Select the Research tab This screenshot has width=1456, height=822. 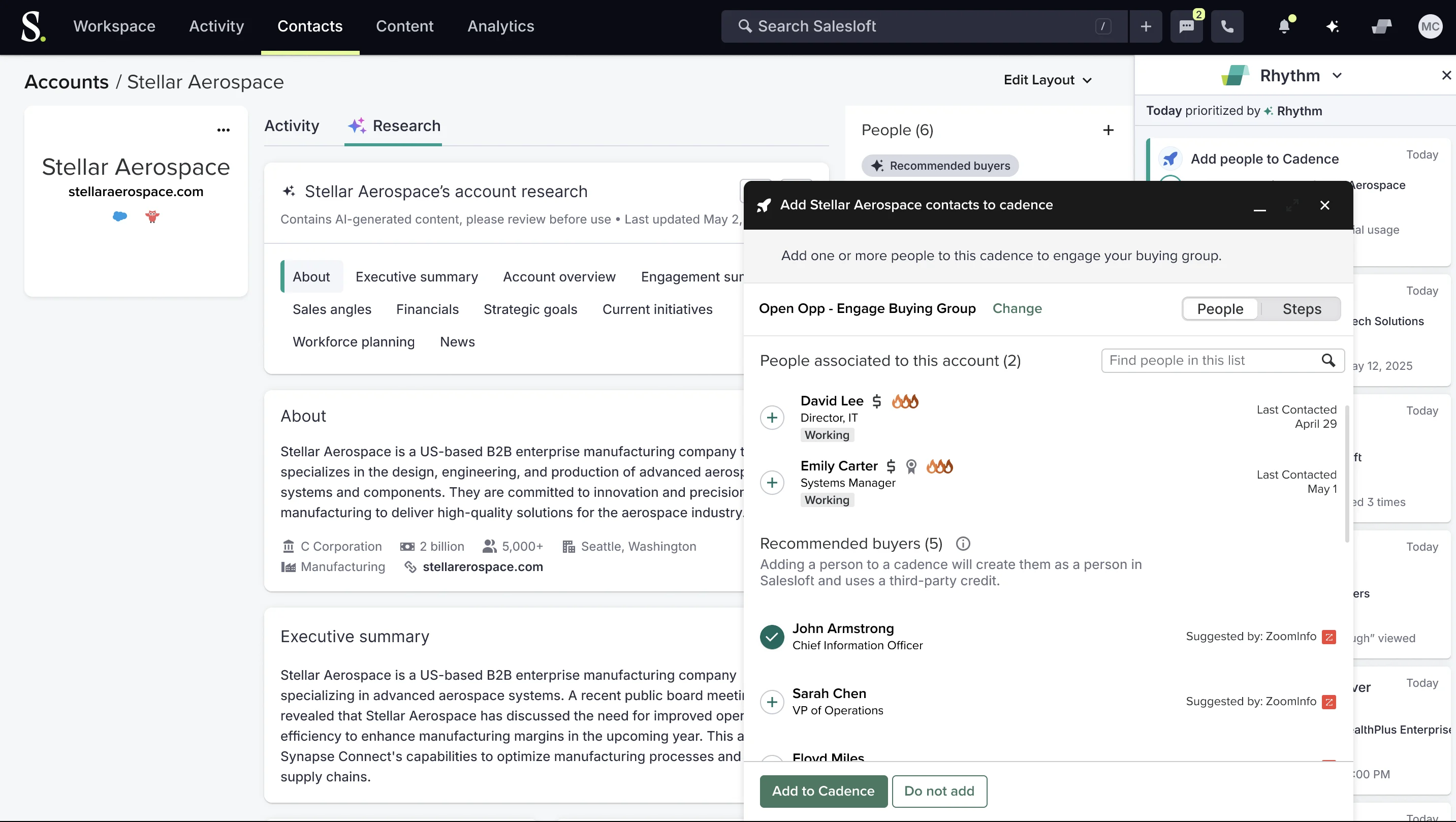[393, 125]
